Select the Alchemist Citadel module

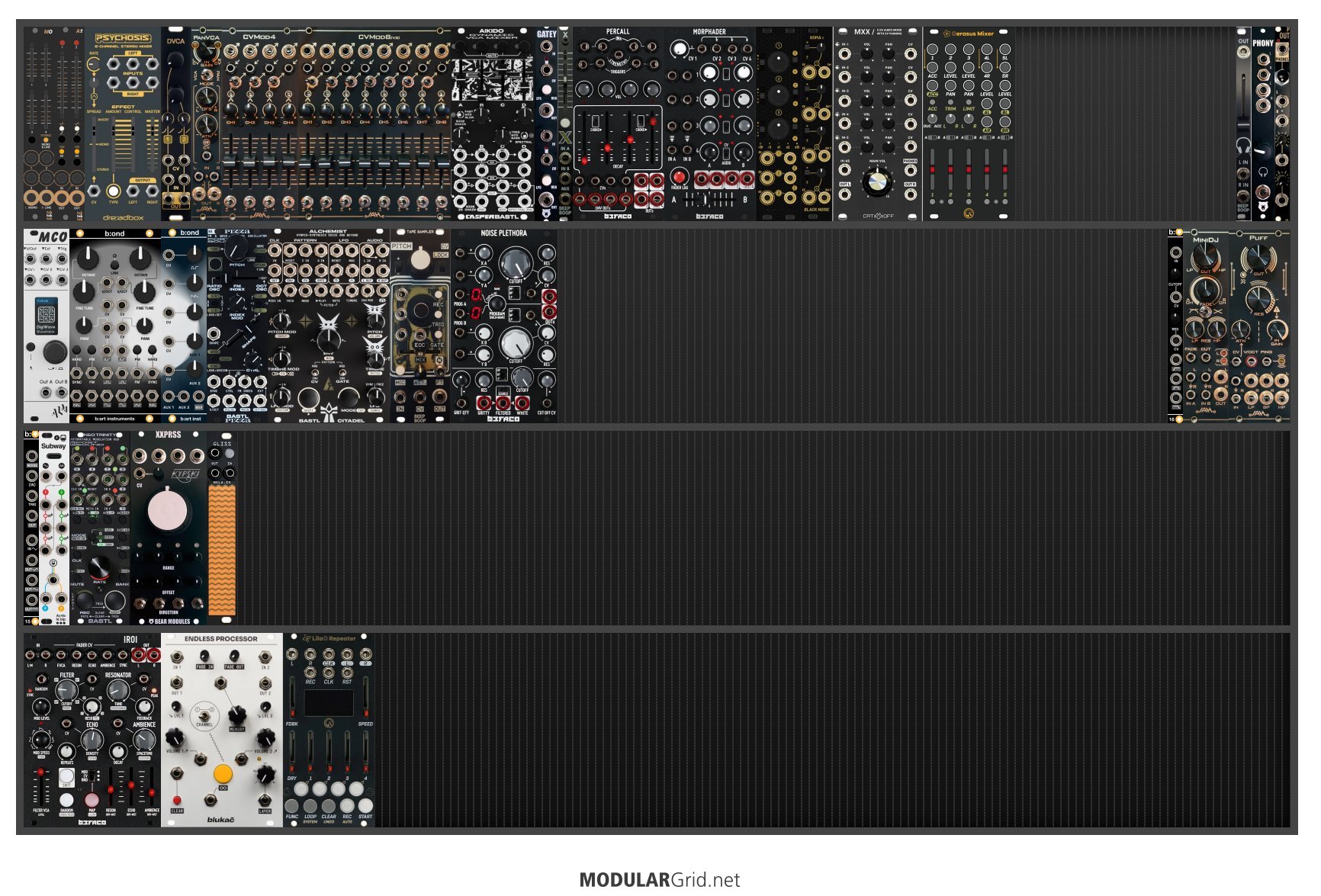click(329, 326)
